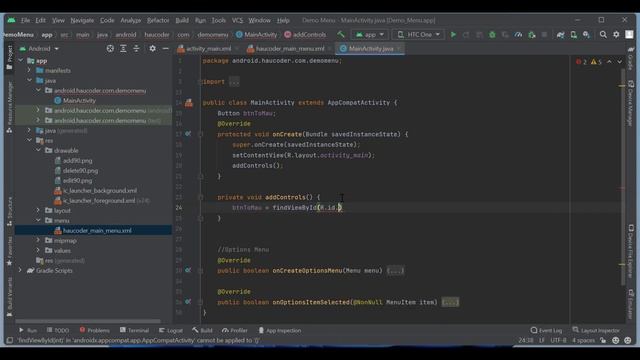Screen dimensions: 640x360
Task: Open the Build menu
Action: [182, 20]
